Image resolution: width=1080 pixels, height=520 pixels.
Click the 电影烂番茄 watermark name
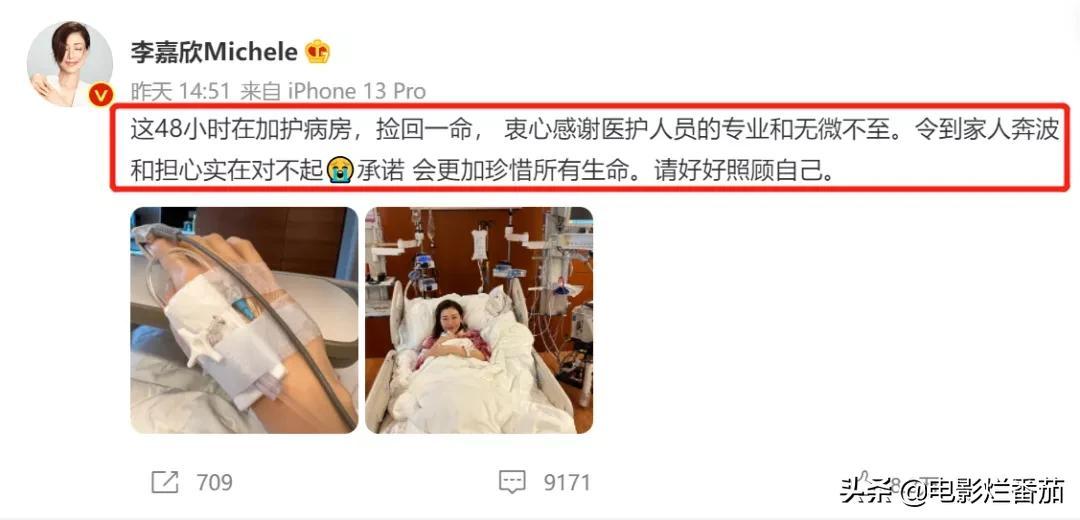(995, 490)
